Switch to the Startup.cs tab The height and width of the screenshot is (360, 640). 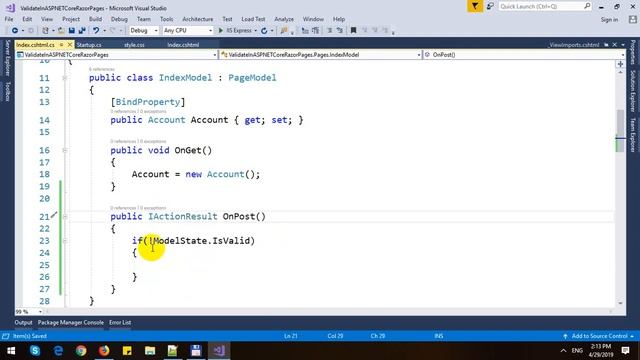pos(89,45)
